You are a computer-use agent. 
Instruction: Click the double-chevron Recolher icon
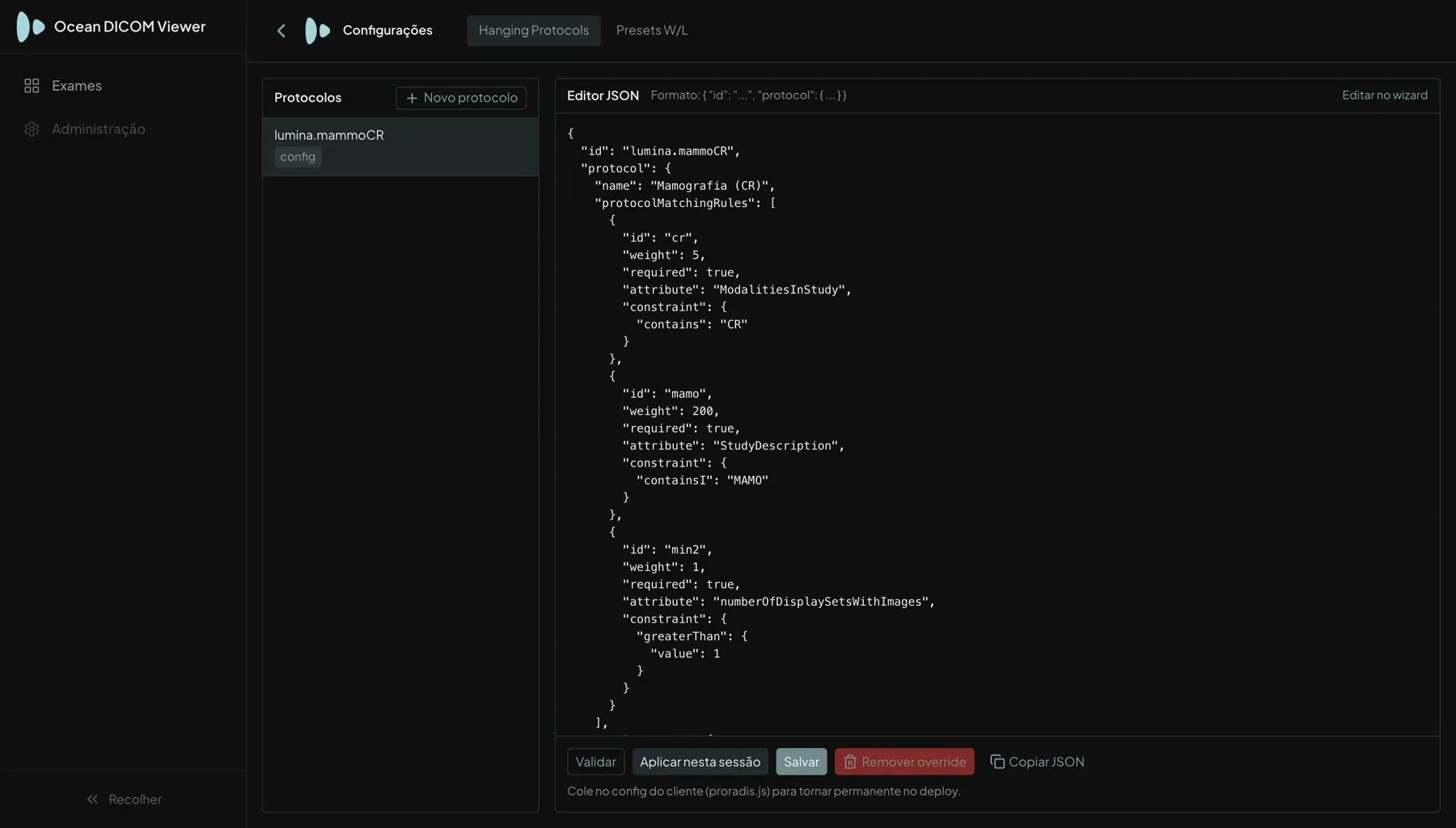point(92,799)
